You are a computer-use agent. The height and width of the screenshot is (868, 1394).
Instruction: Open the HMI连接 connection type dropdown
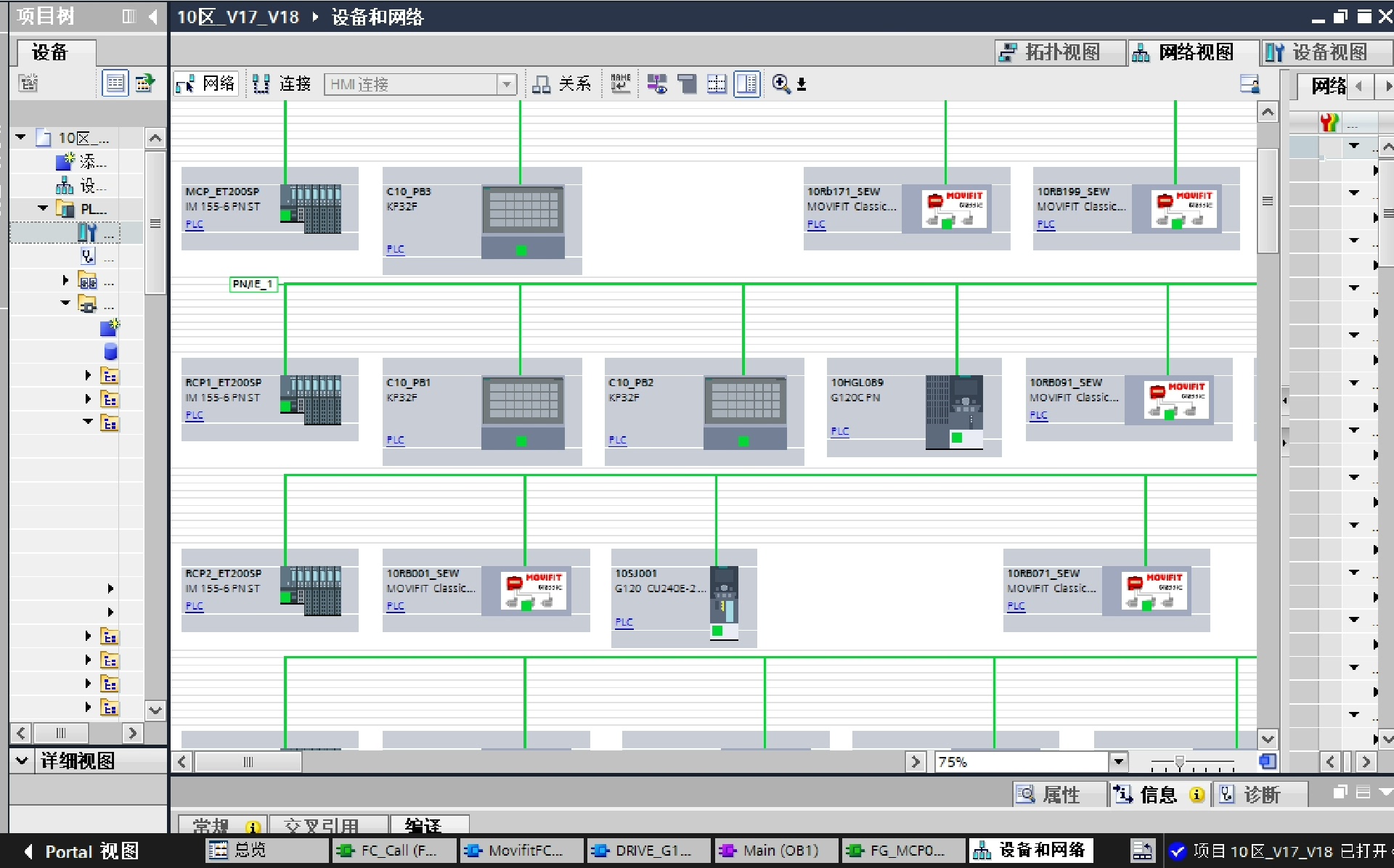[507, 84]
